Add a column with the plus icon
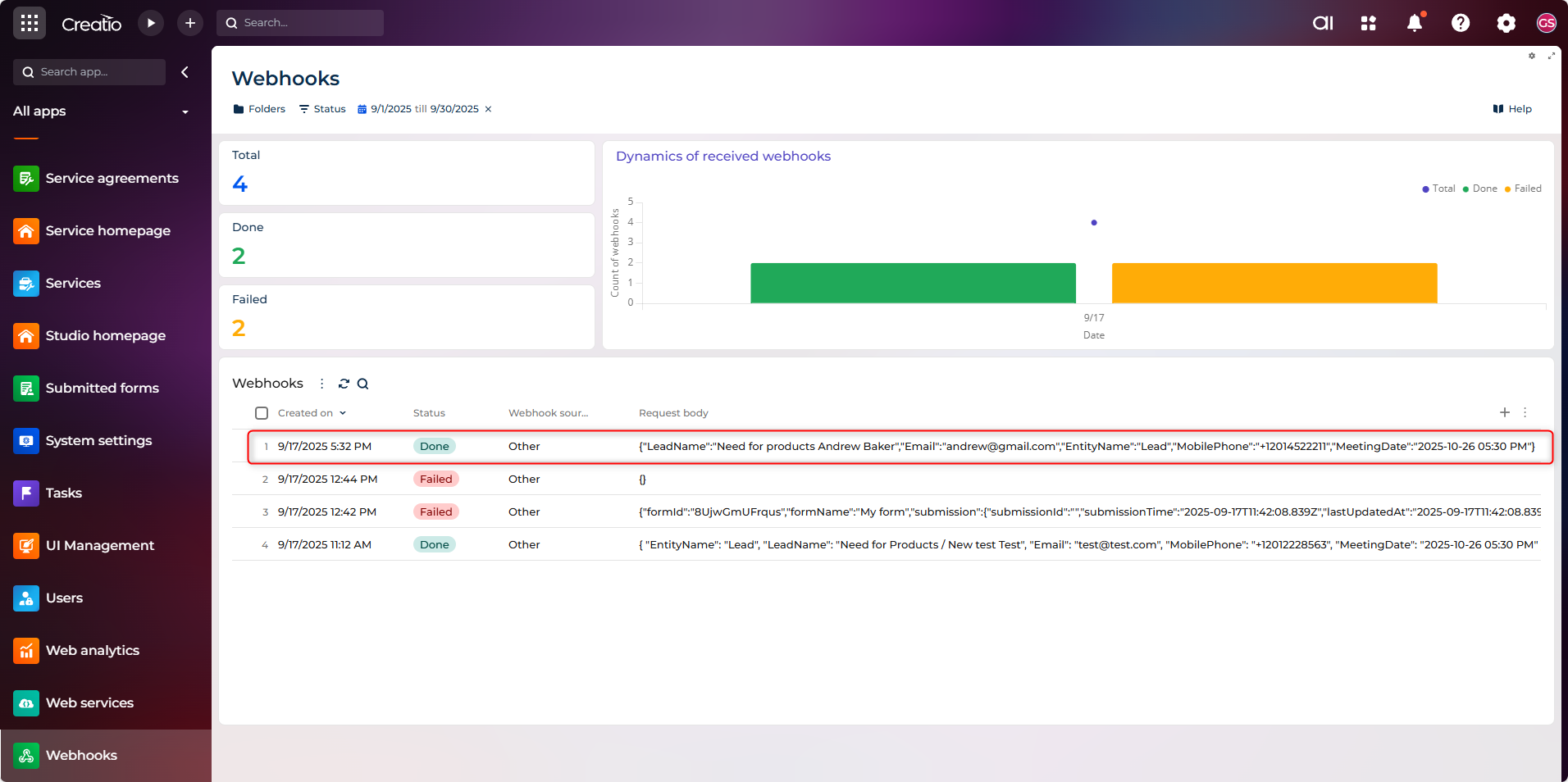Screen dimensions: 1568x782 [x=1505, y=412]
